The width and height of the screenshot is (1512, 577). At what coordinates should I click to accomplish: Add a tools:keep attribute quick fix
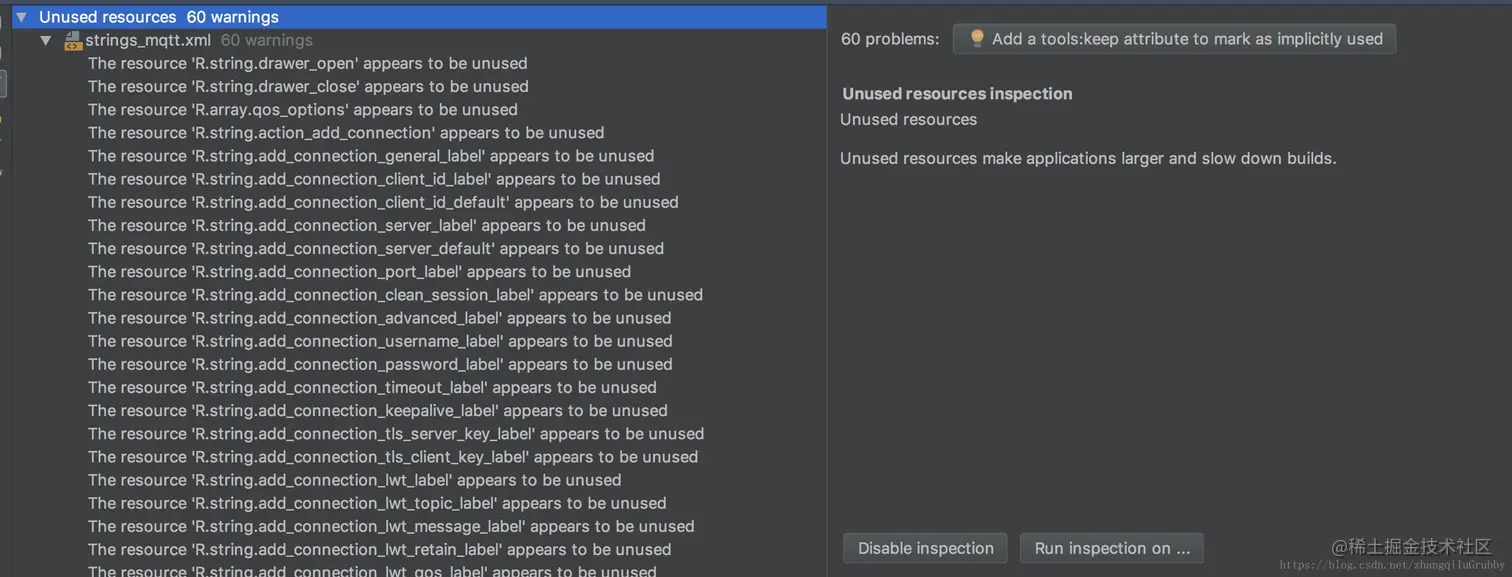(x=1186, y=39)
